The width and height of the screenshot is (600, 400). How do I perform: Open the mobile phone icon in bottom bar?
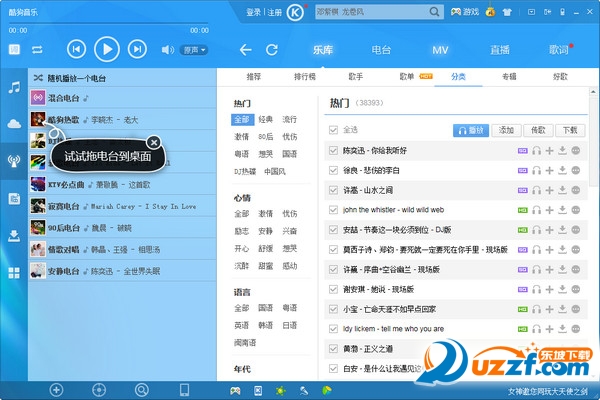pyautogui.click(x=184, y=390)
